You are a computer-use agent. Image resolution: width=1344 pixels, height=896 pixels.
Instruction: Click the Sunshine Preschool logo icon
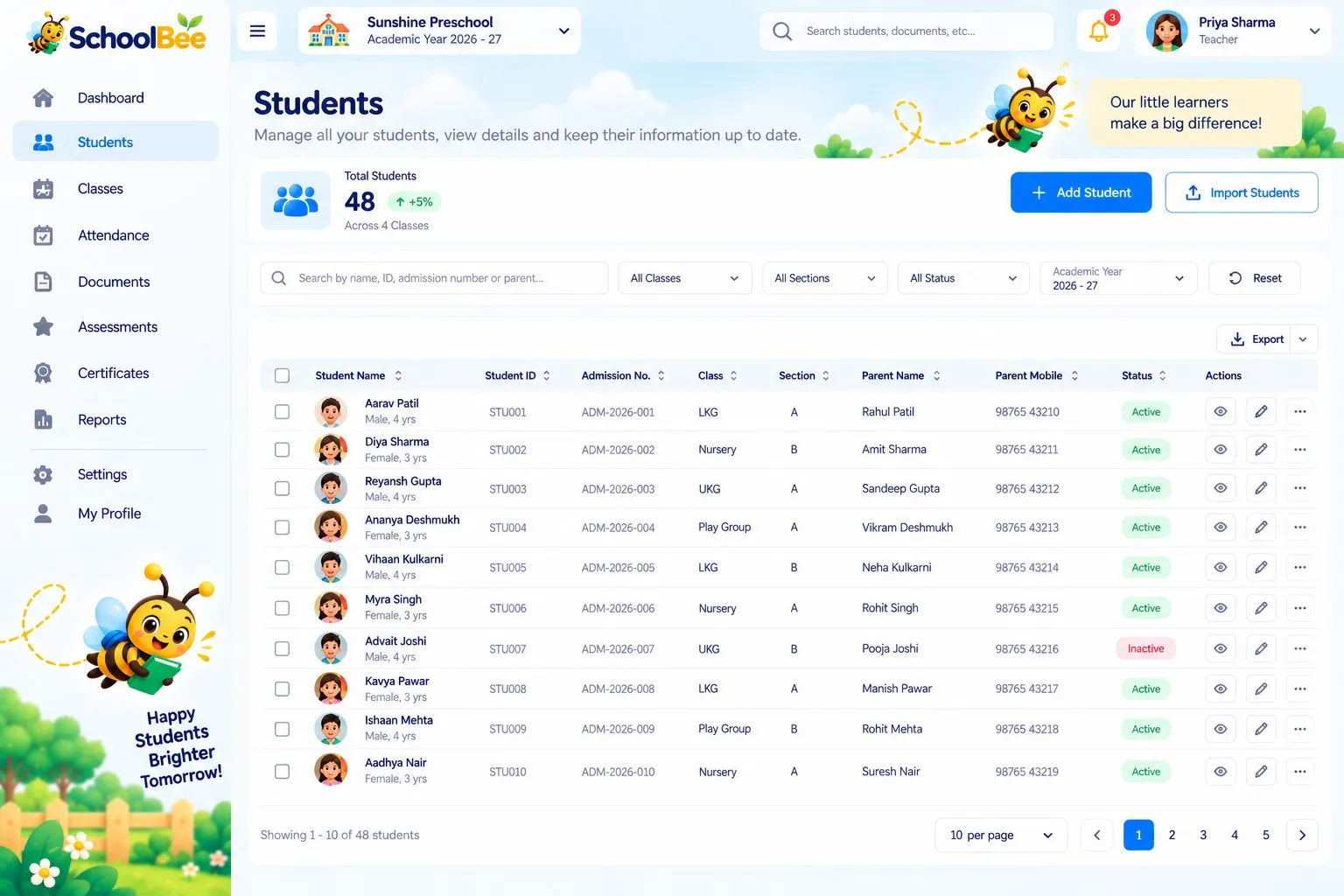[x=329, y=31]
